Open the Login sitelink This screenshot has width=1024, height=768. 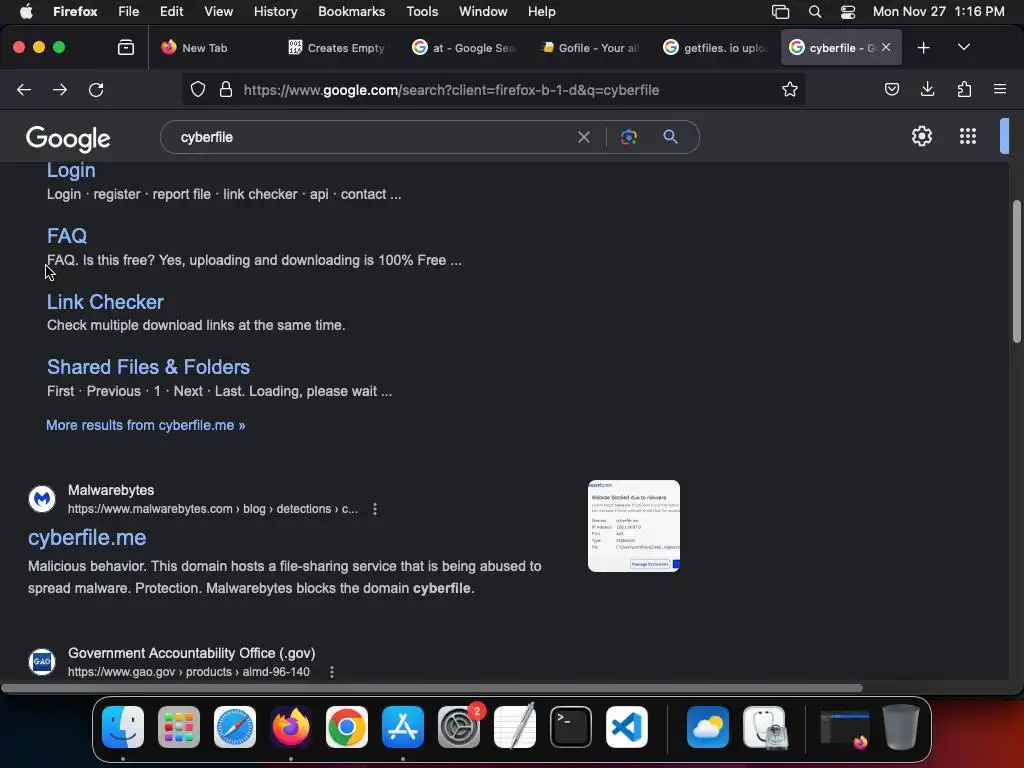(x=71, y=170)
